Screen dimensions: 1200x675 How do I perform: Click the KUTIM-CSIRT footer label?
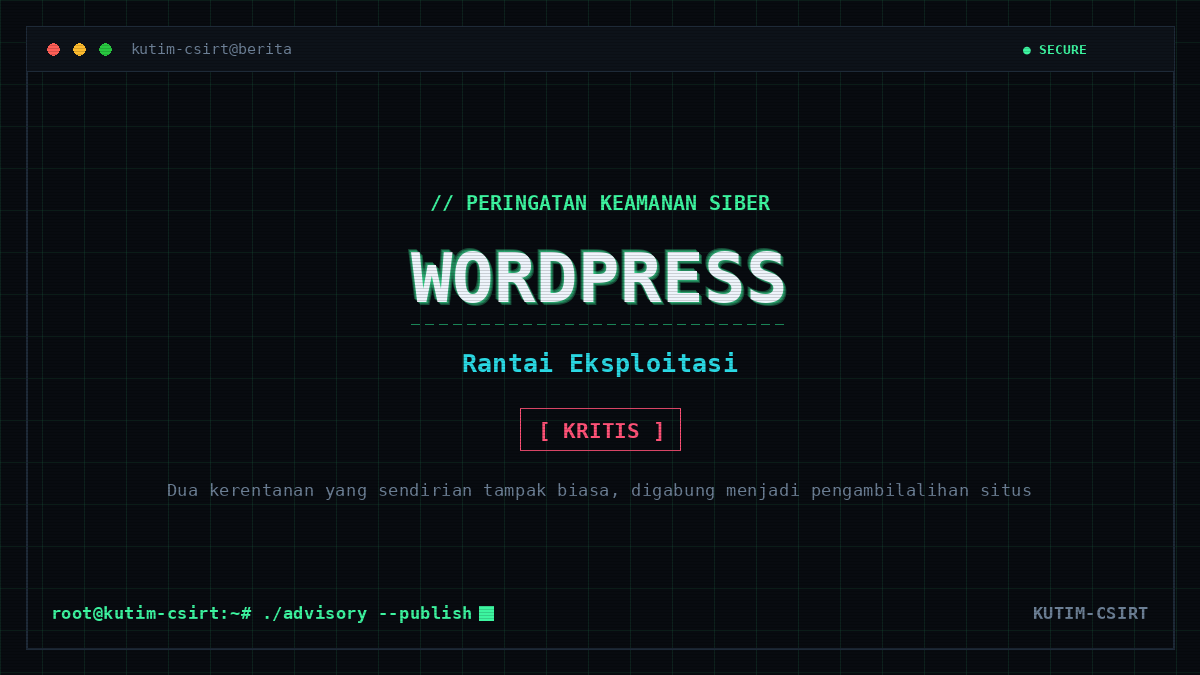tap(1090, 613)
